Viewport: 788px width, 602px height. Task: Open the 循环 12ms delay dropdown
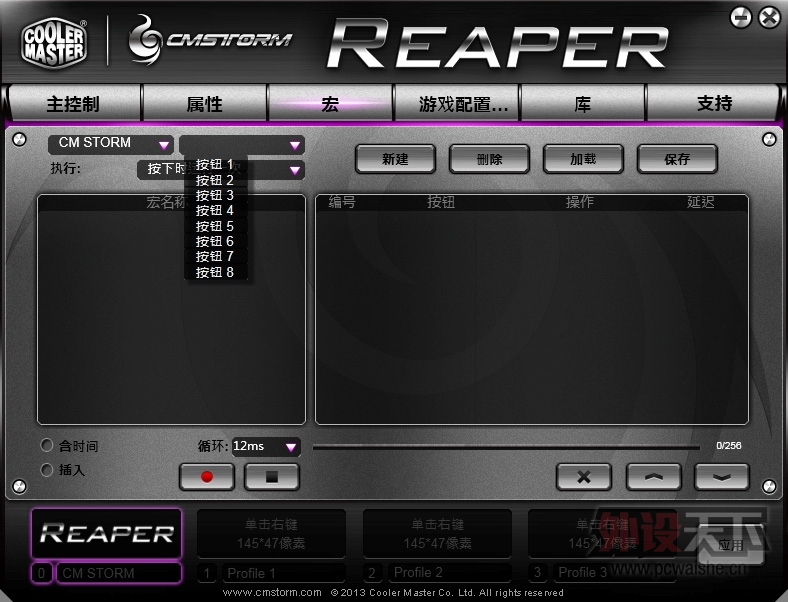[x=266, y=446]
